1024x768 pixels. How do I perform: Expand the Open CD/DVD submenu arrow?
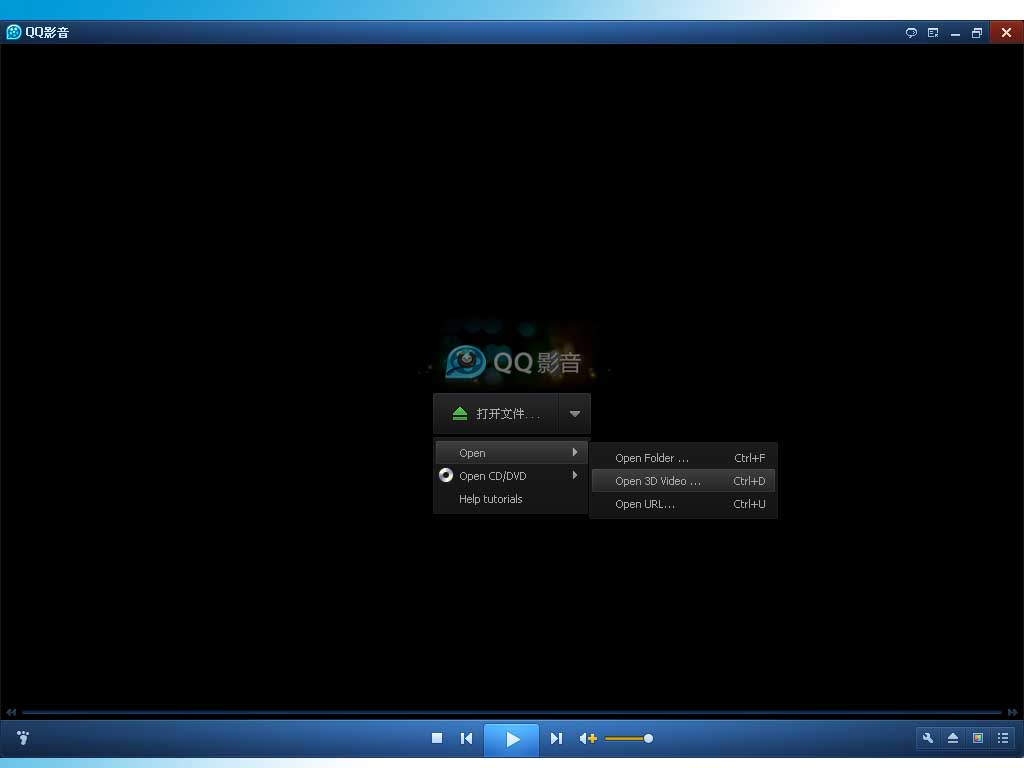[575, 475]
